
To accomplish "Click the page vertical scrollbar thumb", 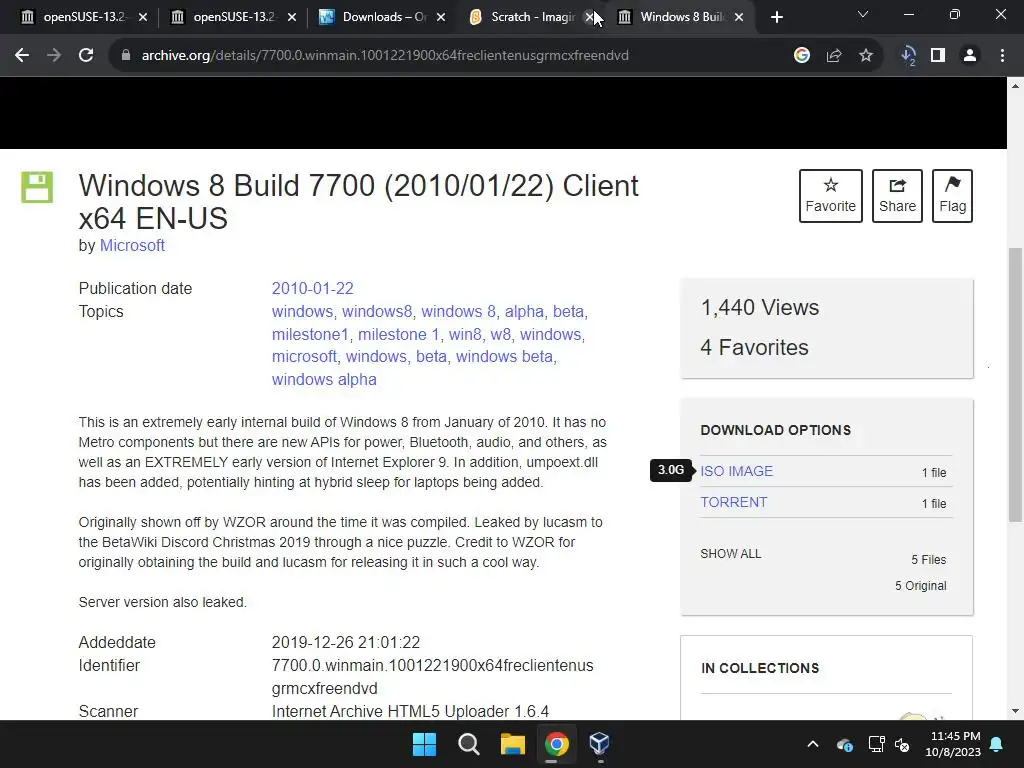I will [x=1015, y=384].
